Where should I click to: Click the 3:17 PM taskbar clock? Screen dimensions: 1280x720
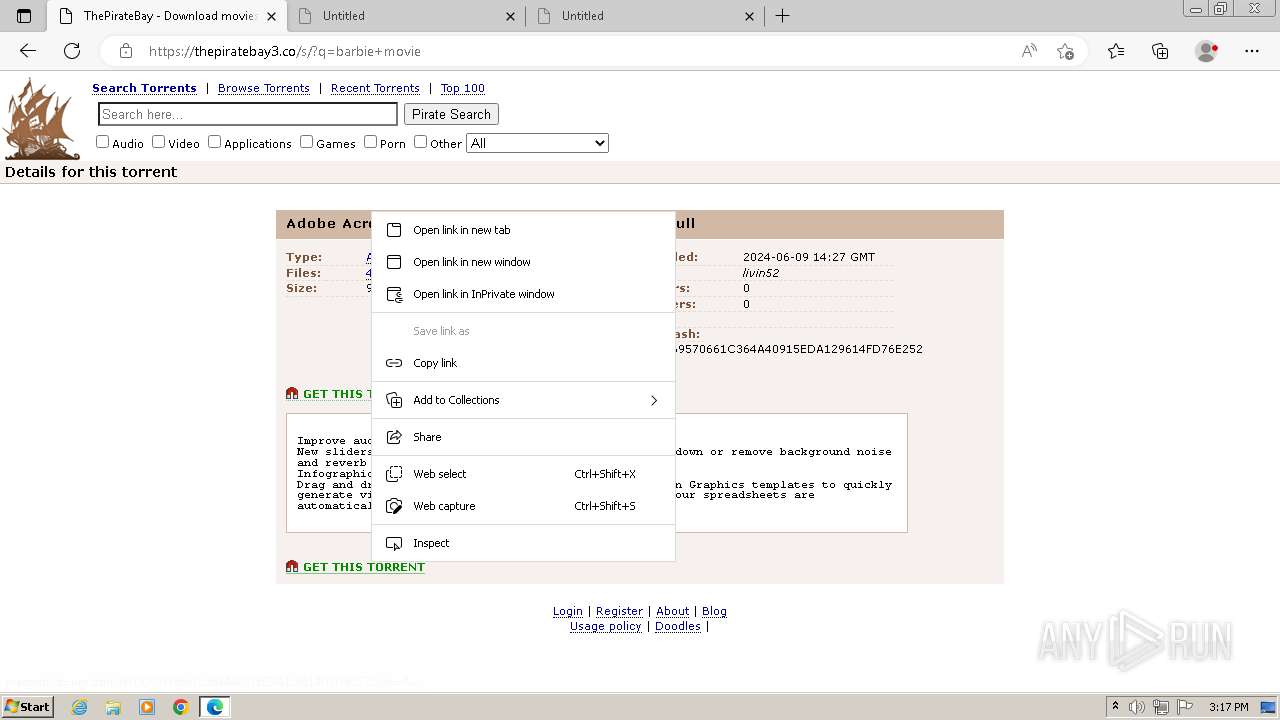pos(1228,707)
